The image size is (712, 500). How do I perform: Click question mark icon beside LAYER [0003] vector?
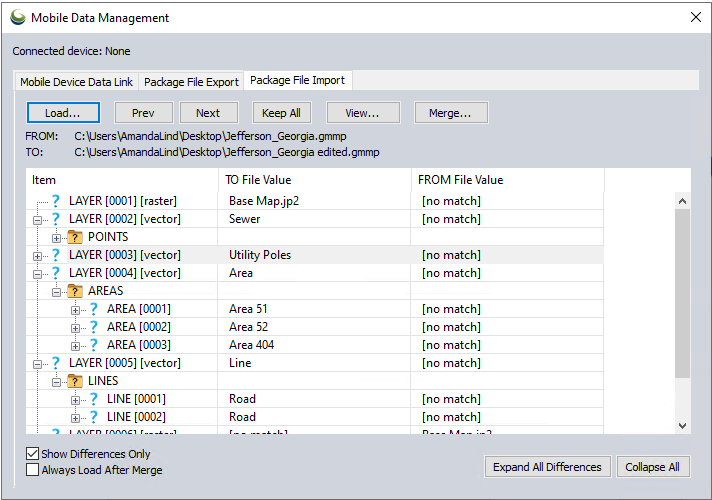[x=56, y=255]
